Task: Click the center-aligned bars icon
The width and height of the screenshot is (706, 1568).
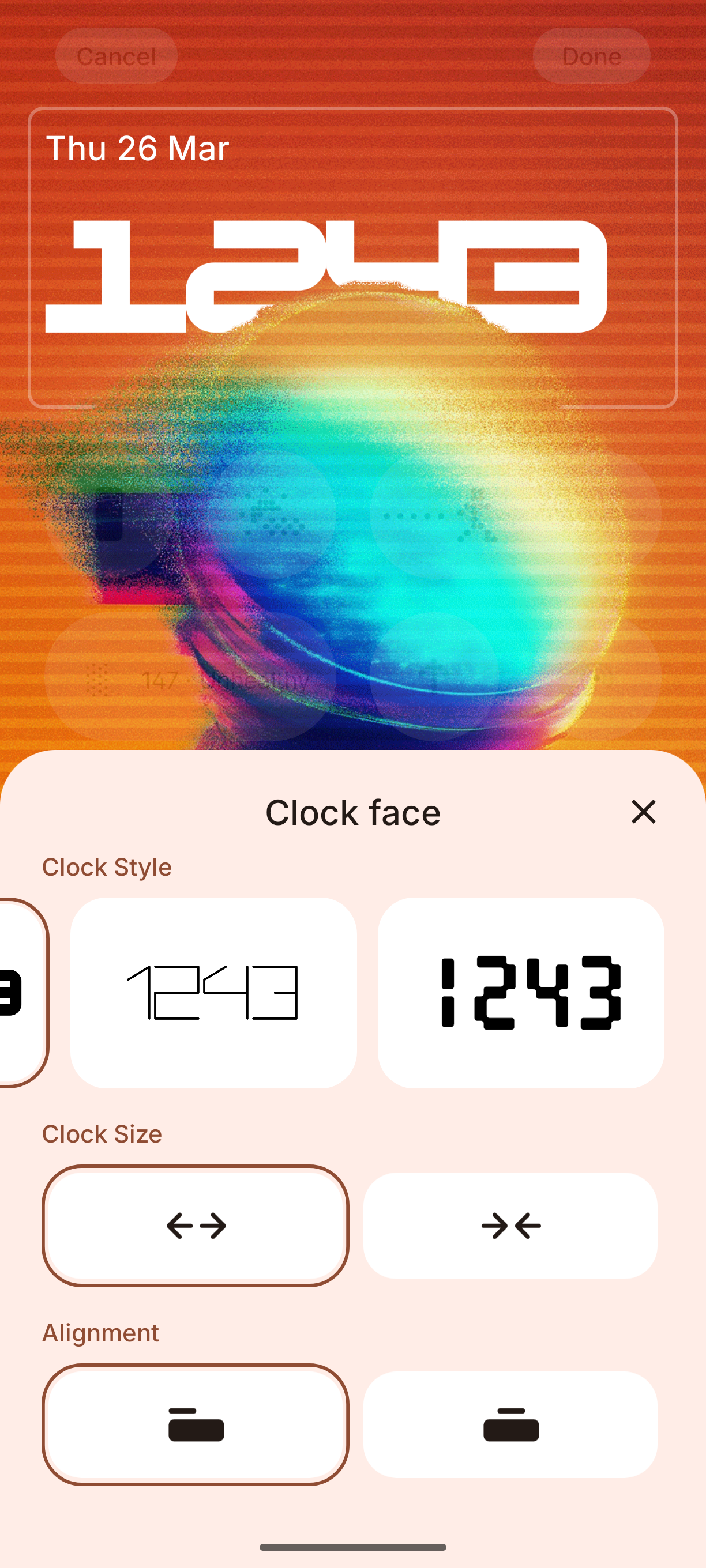Action: tap(511, 1424)
